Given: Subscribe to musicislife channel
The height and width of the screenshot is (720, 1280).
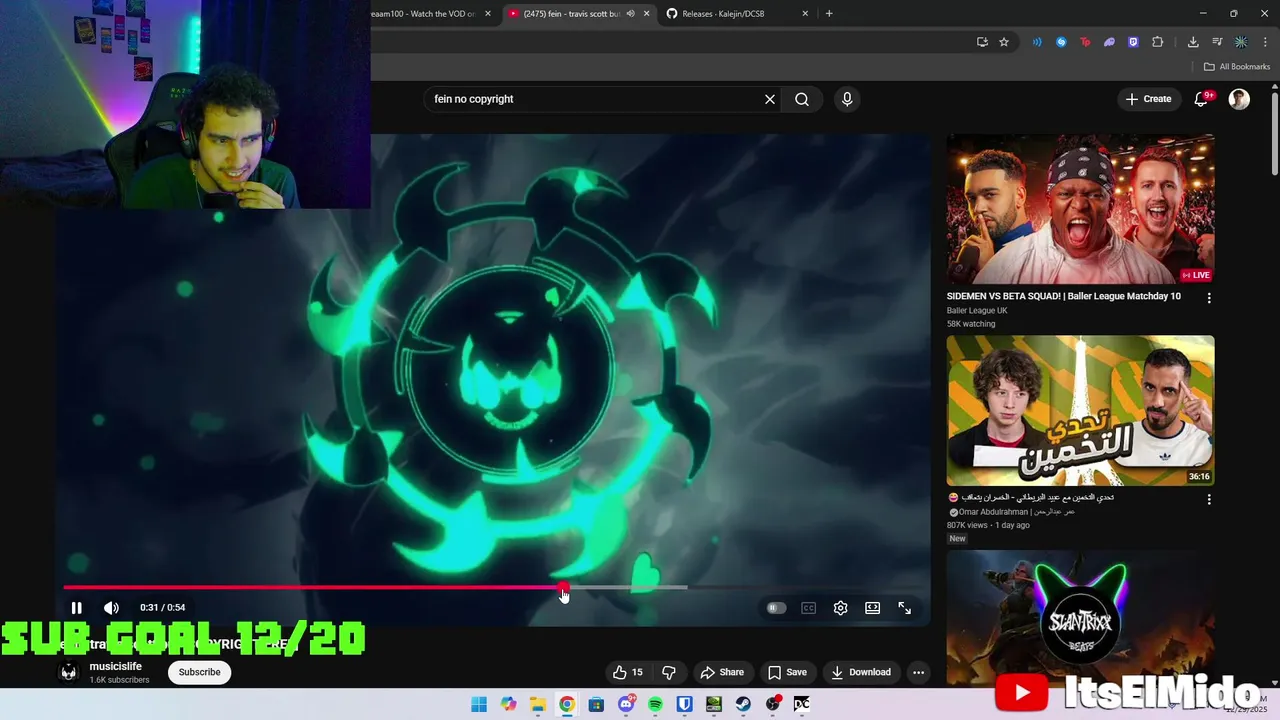Looking at the screenshot, I should point(199,672).
